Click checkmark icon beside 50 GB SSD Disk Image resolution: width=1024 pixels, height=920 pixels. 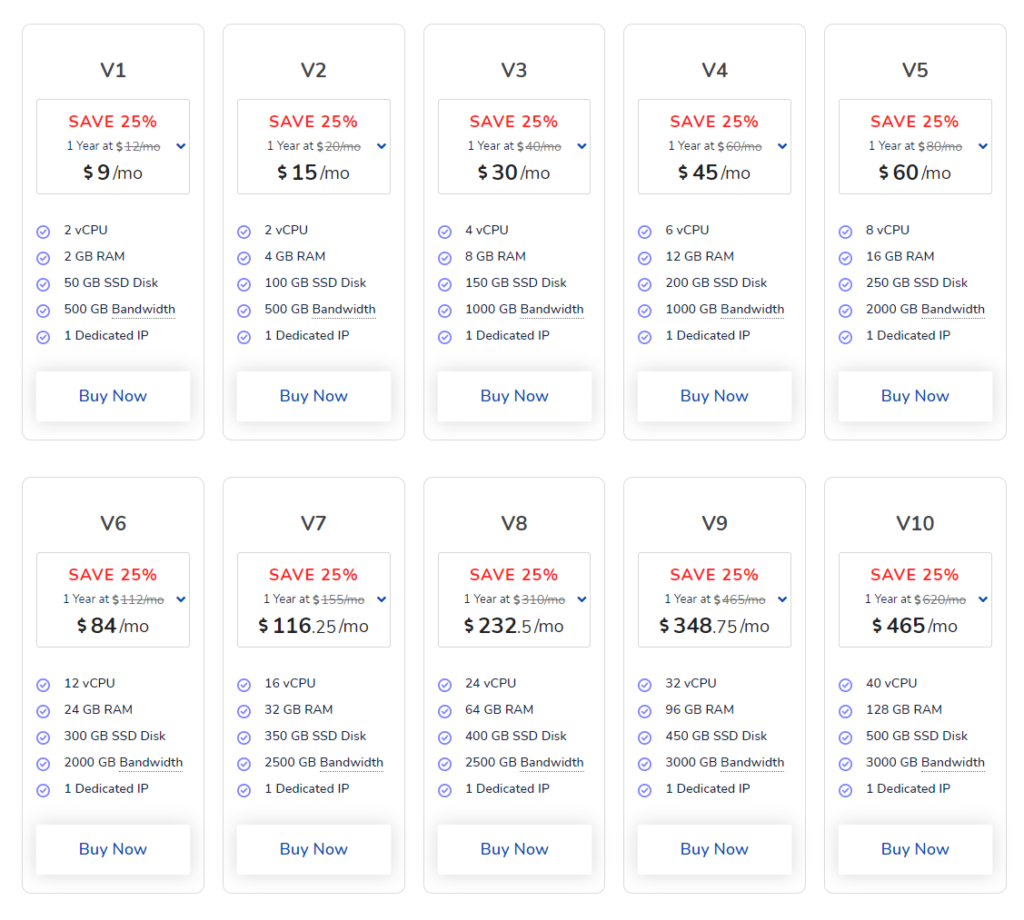(43, 284)
